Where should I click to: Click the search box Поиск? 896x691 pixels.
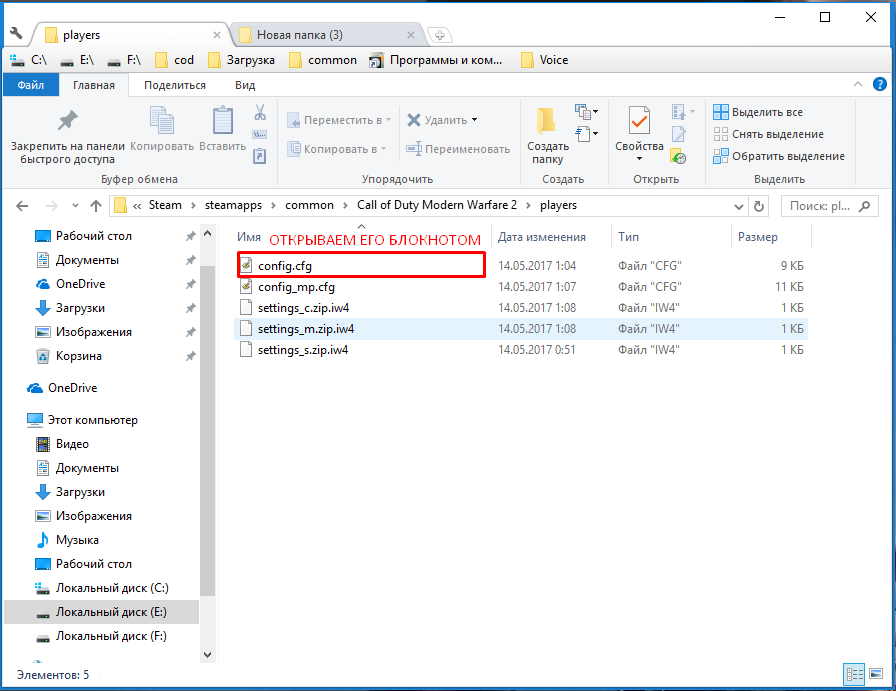pyautogui.click(x=830, y=206)
